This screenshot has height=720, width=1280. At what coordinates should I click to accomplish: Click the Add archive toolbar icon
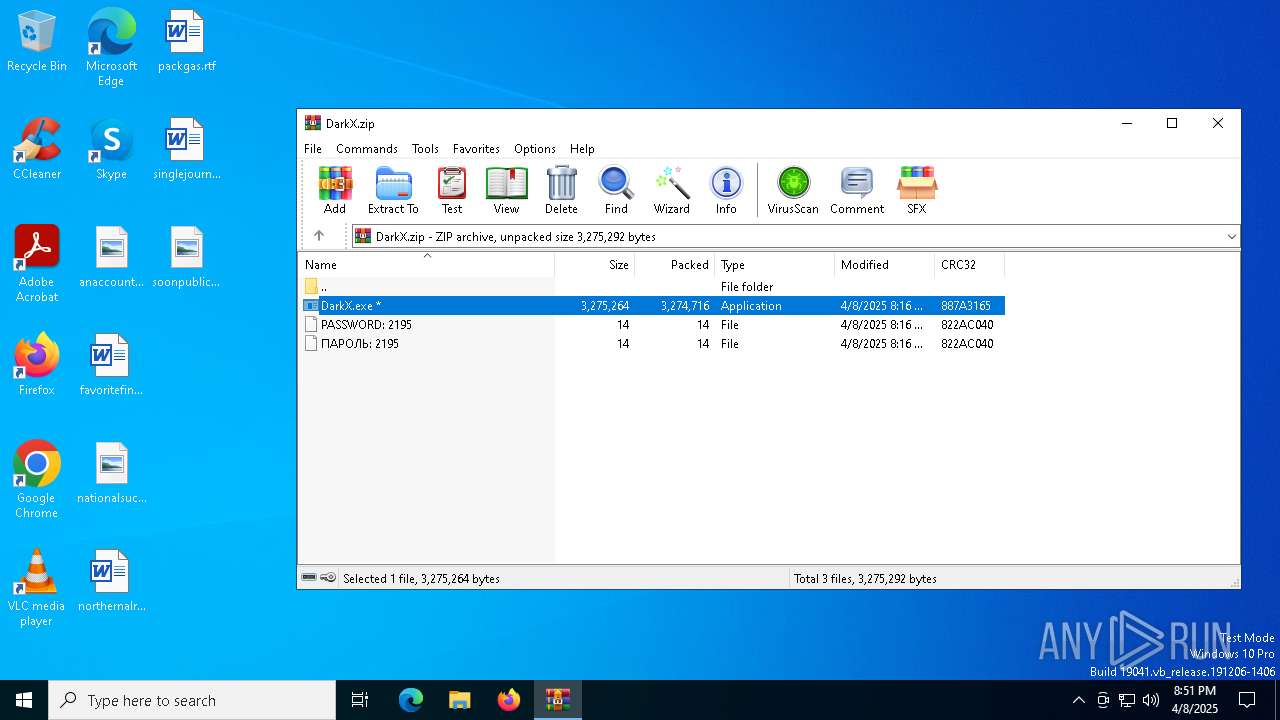(335, 190)
